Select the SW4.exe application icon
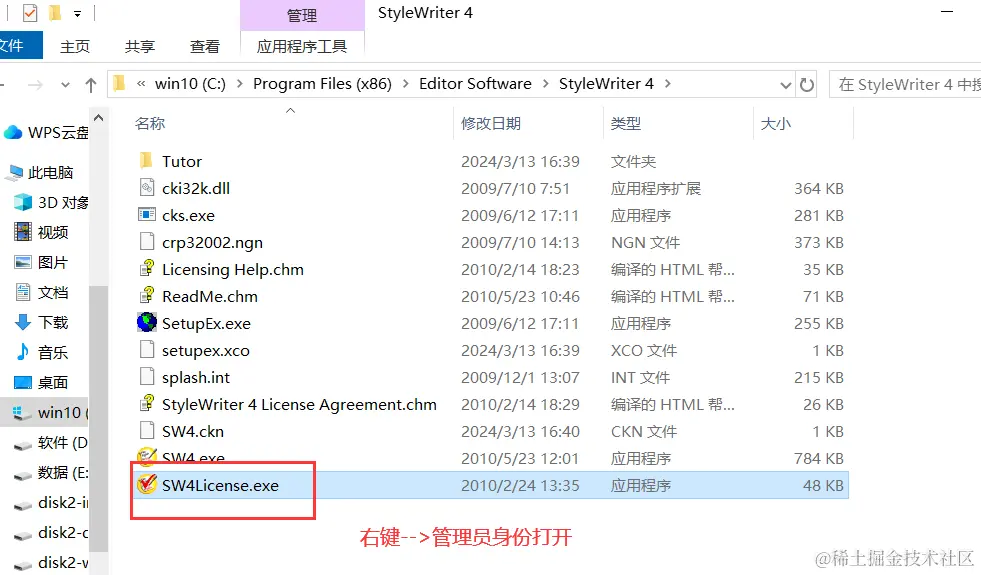The height and width of the screenshot is (575, 981). (146, 457)
